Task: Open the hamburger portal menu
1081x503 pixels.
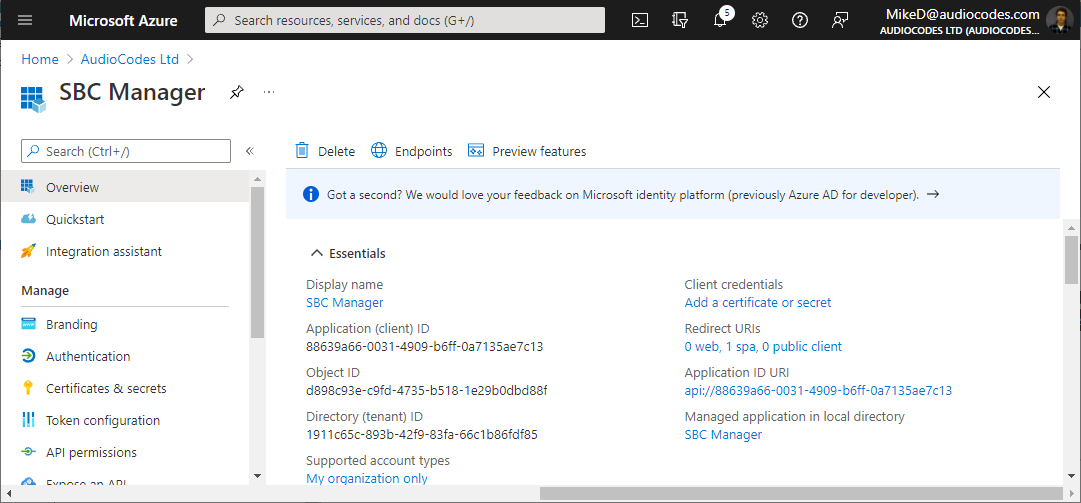Action: (x=26, y=20)
